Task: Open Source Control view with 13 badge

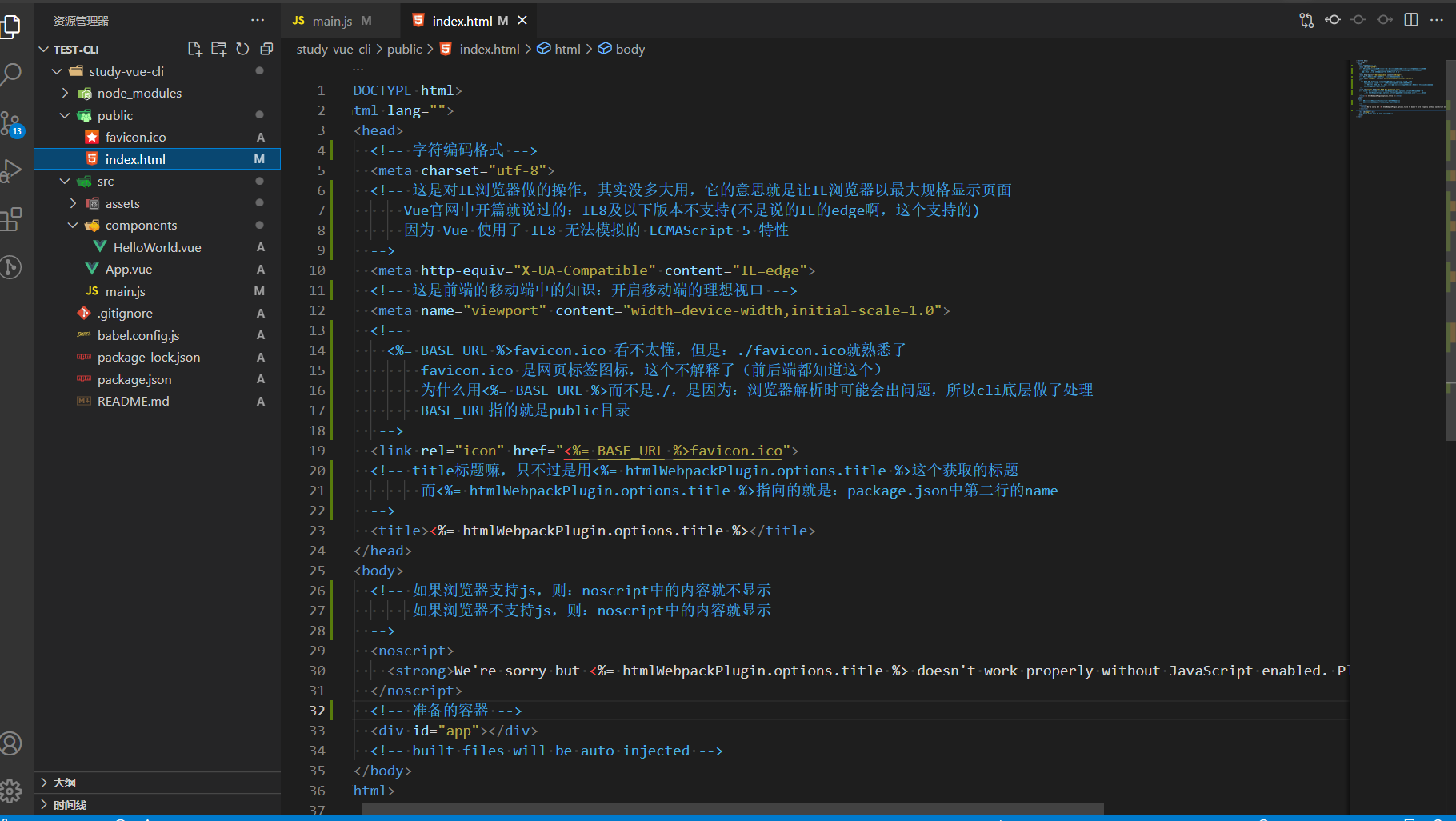Action: (11, 123)
